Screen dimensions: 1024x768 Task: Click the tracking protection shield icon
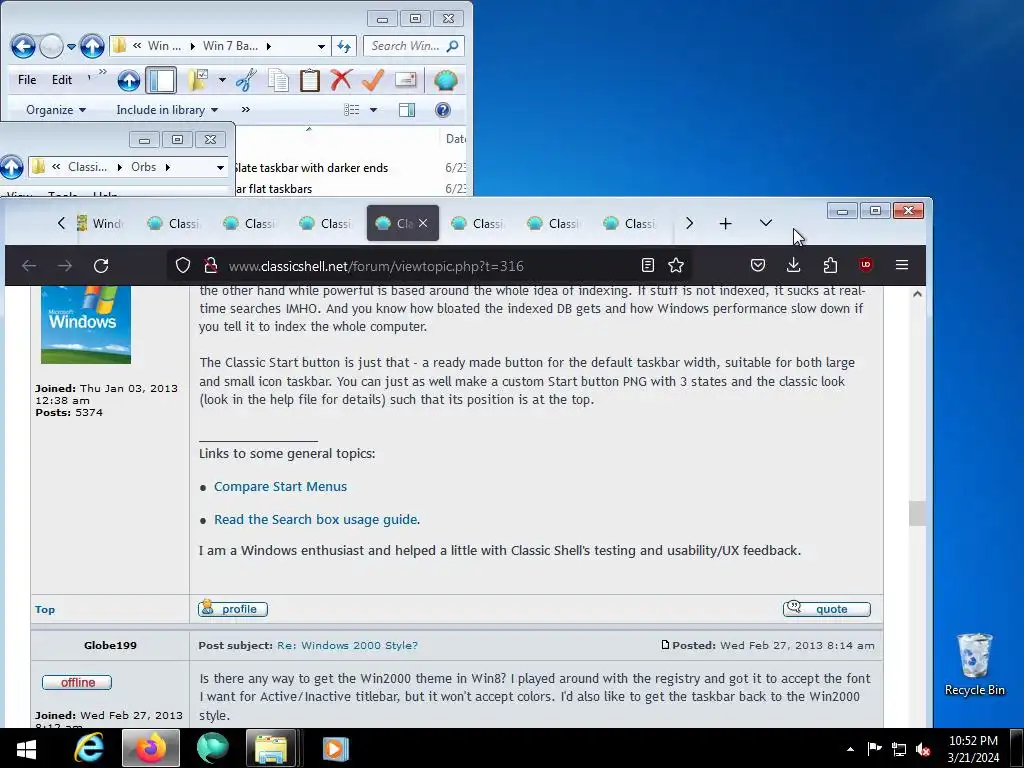point(183,265)
